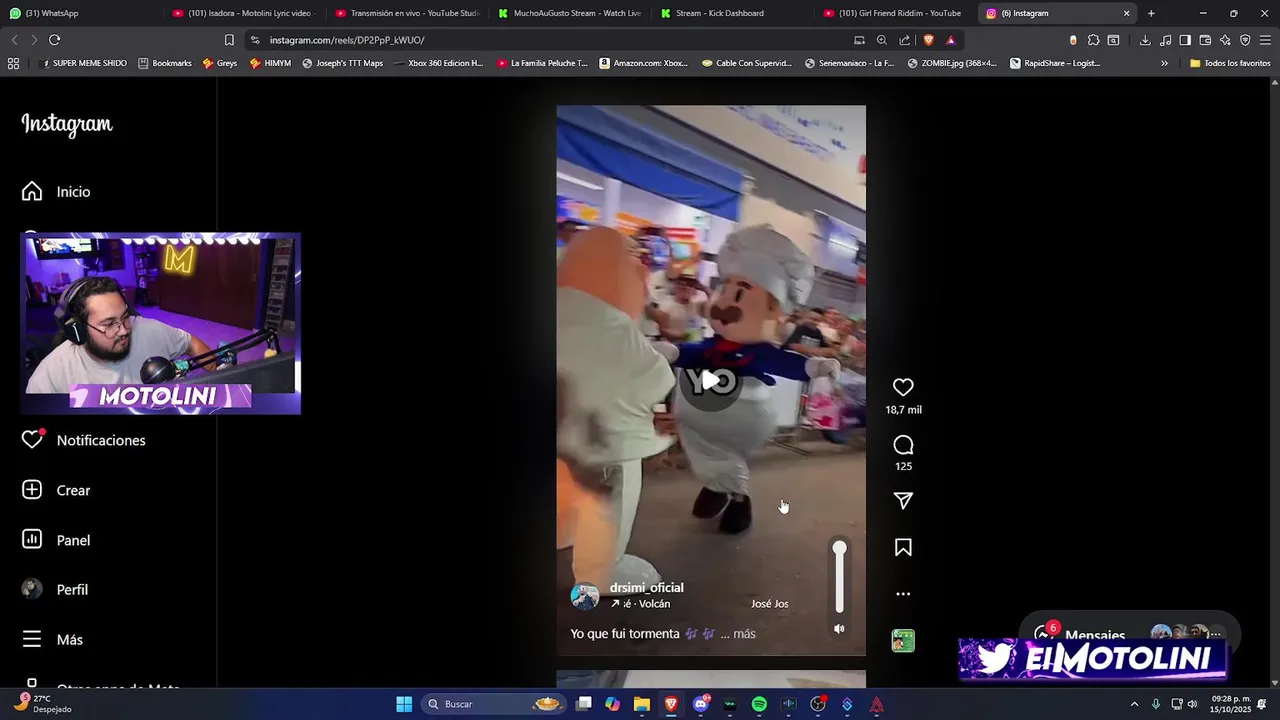Open browser zoom magnifier icon
The height and width of the screenshot is (720, 1280).
pos(882,40)
